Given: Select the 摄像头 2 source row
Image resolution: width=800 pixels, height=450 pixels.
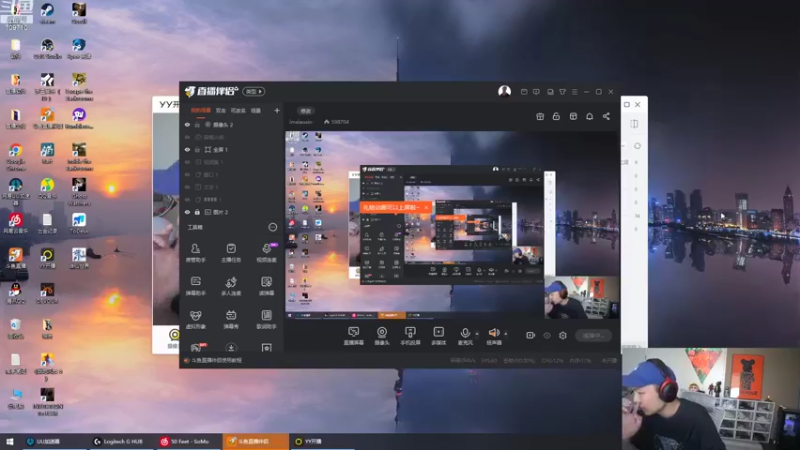Looking at the screenshot, I should (232, 124).
